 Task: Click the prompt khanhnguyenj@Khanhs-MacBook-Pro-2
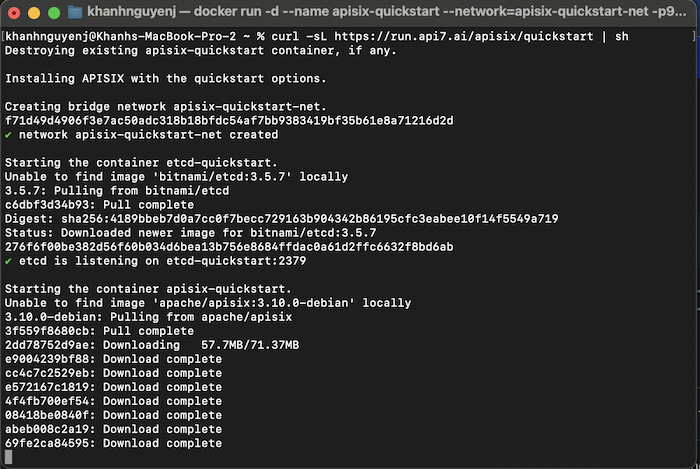click(121, 36)
